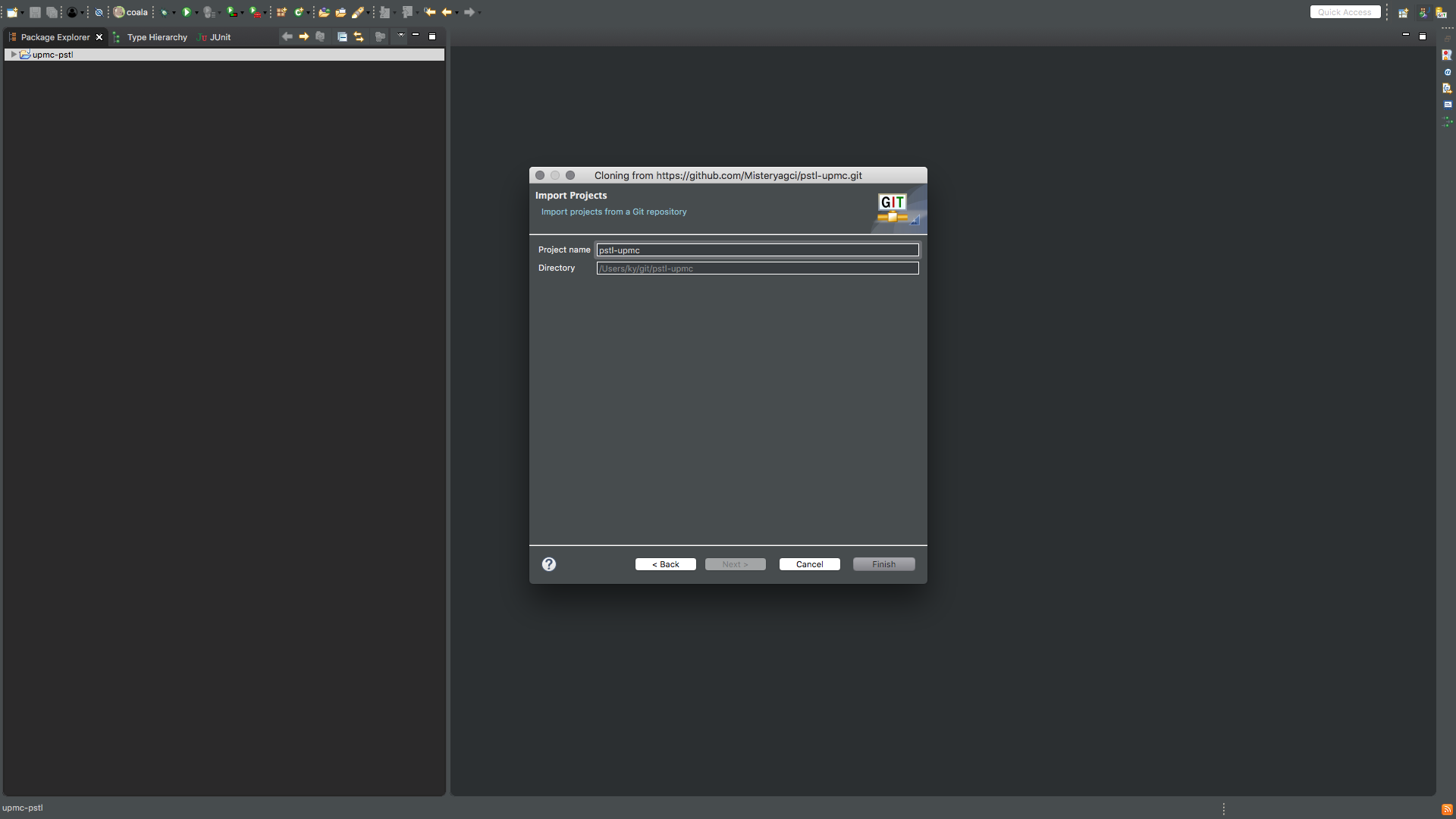Viewport: 1456px width, 819px height.
Task: Open the New Java Class dropdown arrow
Action: [309, 13]
